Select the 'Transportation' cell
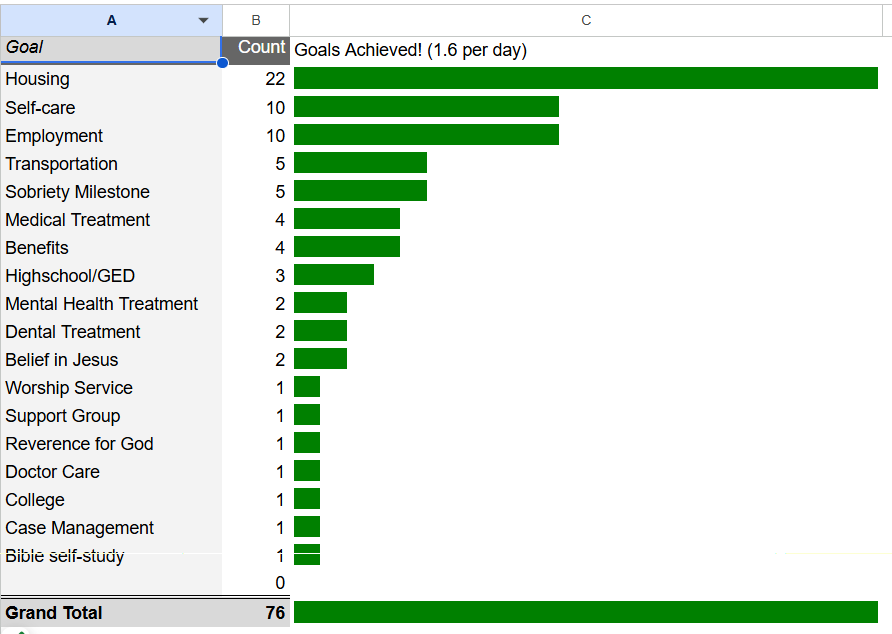The width and height of the screenshot is (892, 634). point(111,163)
